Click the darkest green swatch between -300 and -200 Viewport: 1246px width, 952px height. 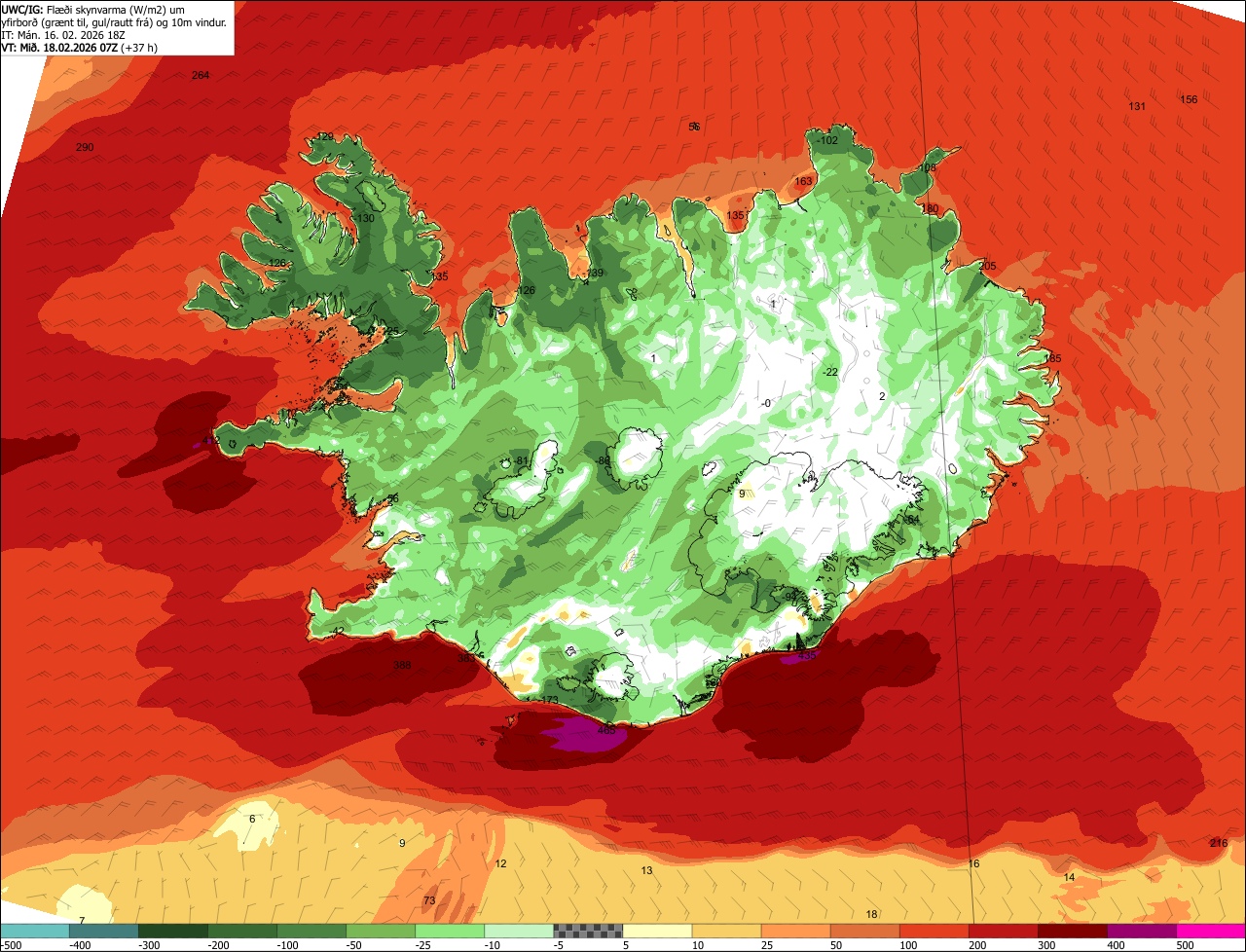pyautogui.click(x=172, y=931)
